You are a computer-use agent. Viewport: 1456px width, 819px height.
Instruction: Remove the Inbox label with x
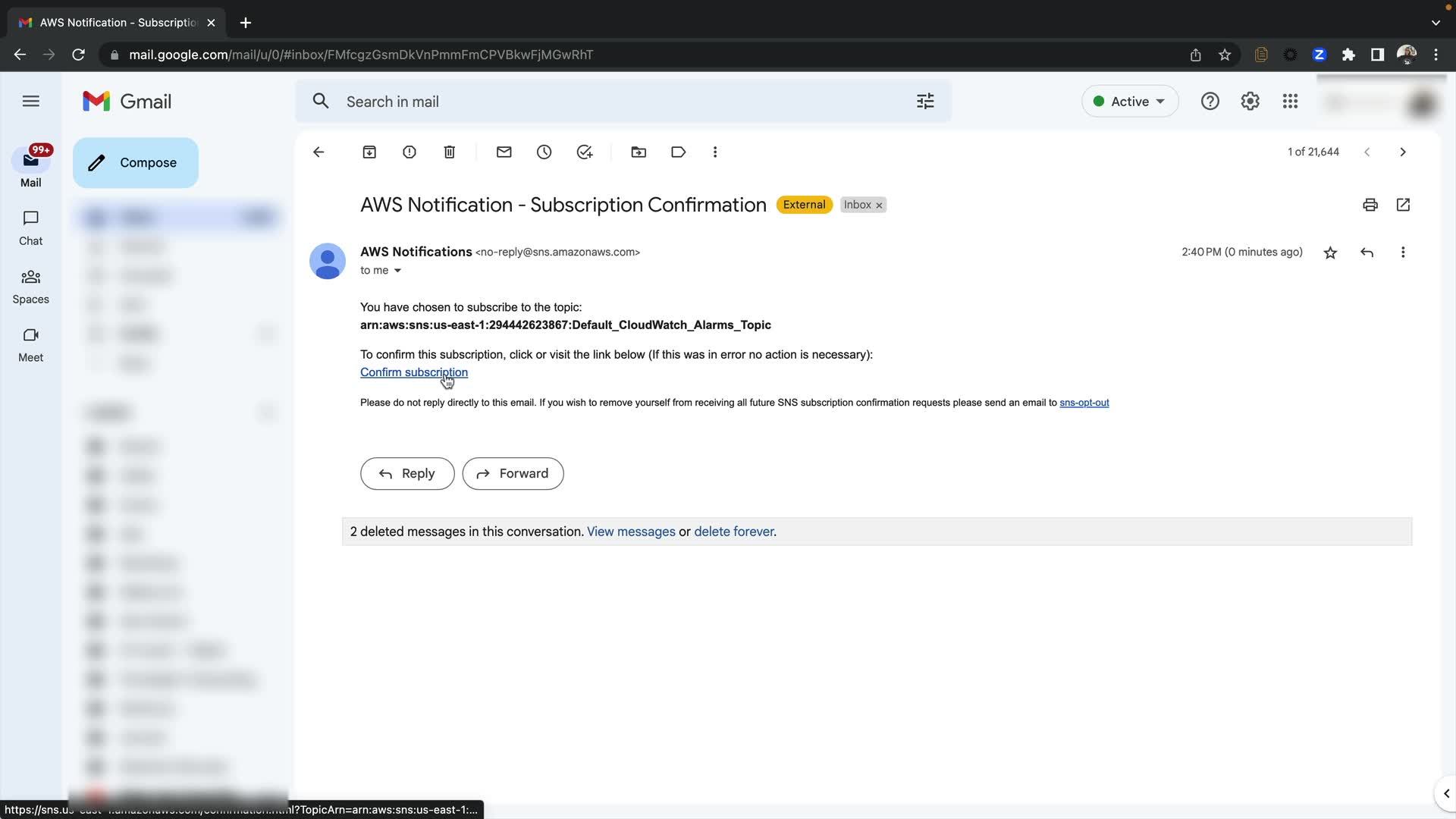pos(879,206)
